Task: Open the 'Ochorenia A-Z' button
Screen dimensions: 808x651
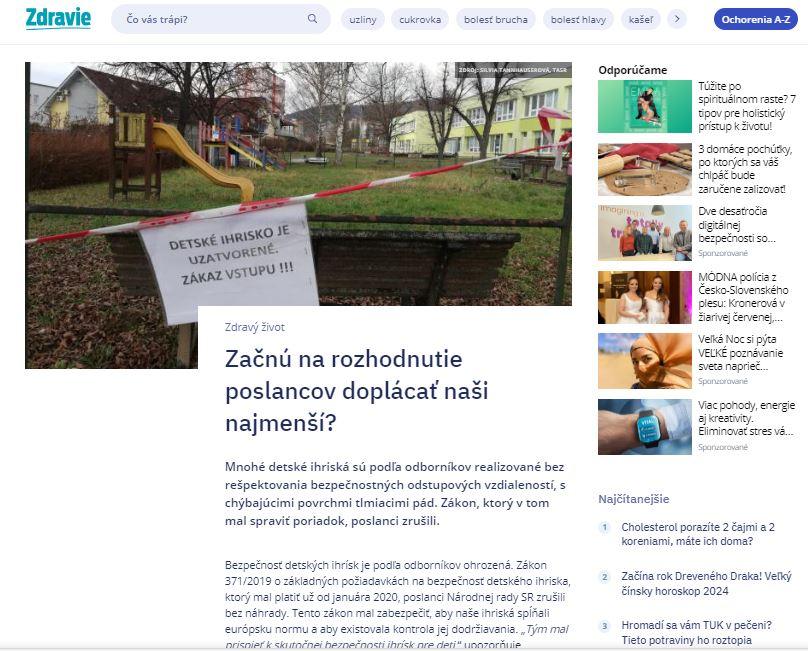Action: coord(755,19)
